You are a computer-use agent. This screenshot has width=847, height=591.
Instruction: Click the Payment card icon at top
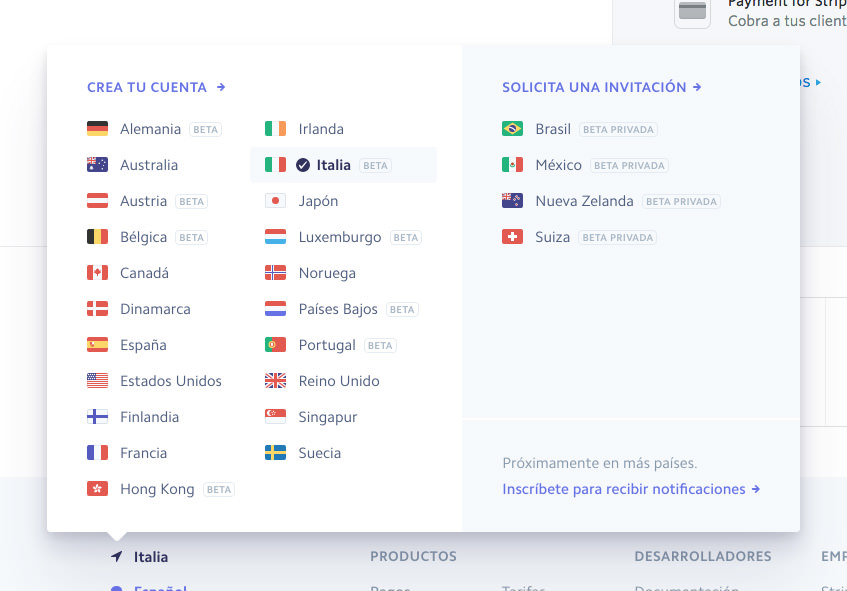click(x=692, y=12)
